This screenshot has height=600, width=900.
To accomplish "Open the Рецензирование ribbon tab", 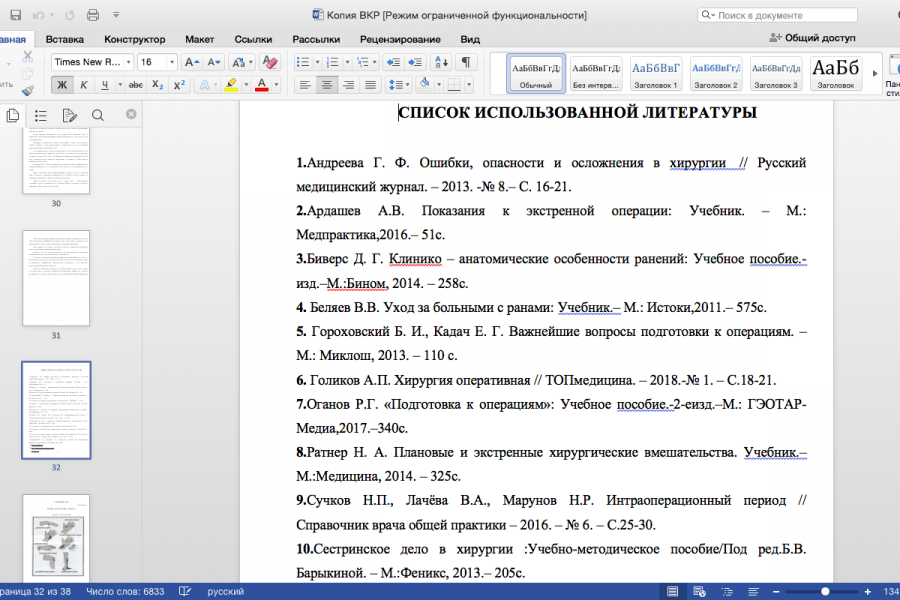I will point(400,38).
